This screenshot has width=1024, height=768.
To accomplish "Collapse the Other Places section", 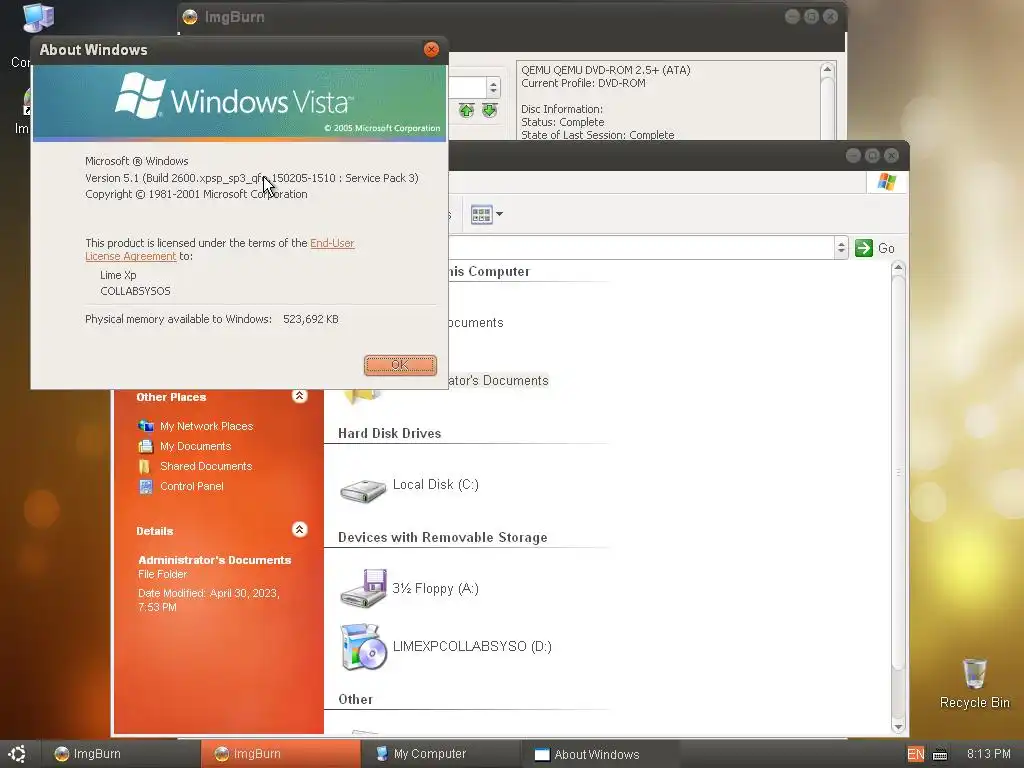I will point(299,396).
